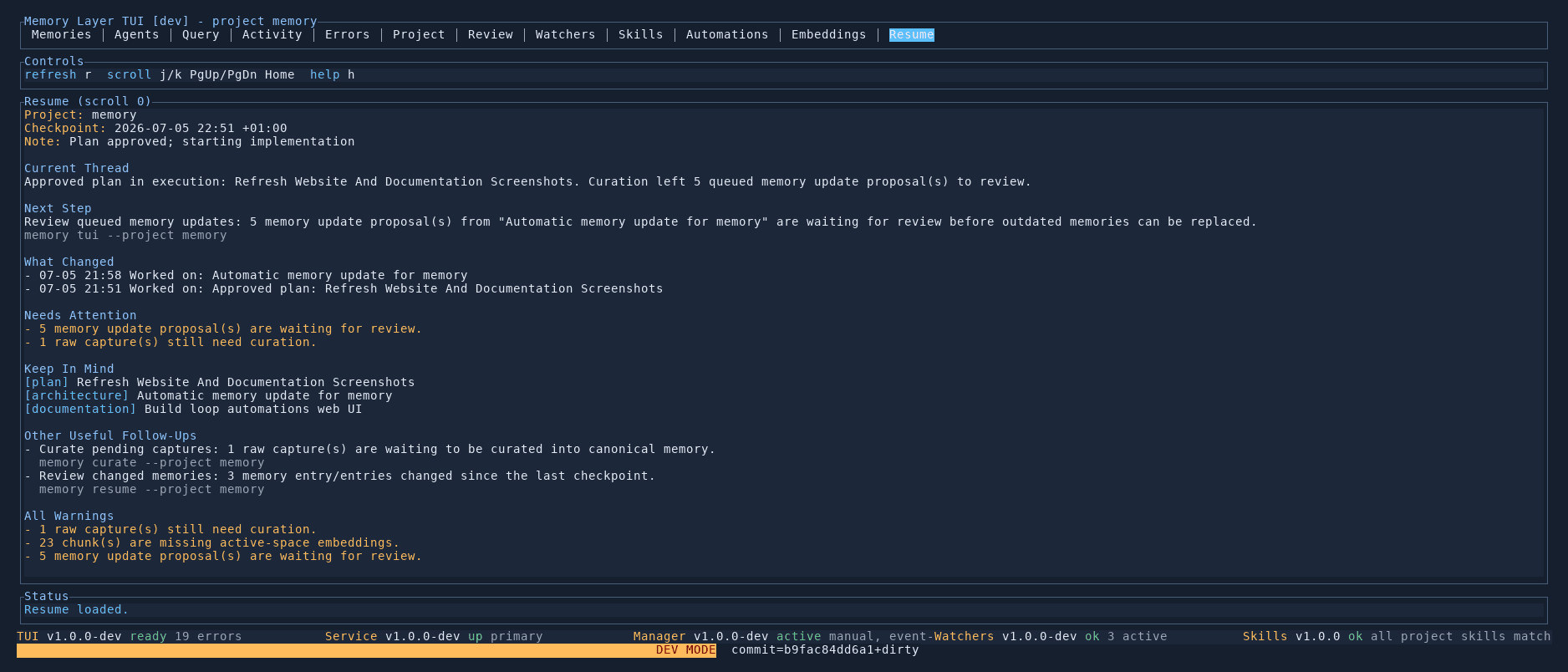Switch to the Review tab
1568x672 pixels.
490,34
